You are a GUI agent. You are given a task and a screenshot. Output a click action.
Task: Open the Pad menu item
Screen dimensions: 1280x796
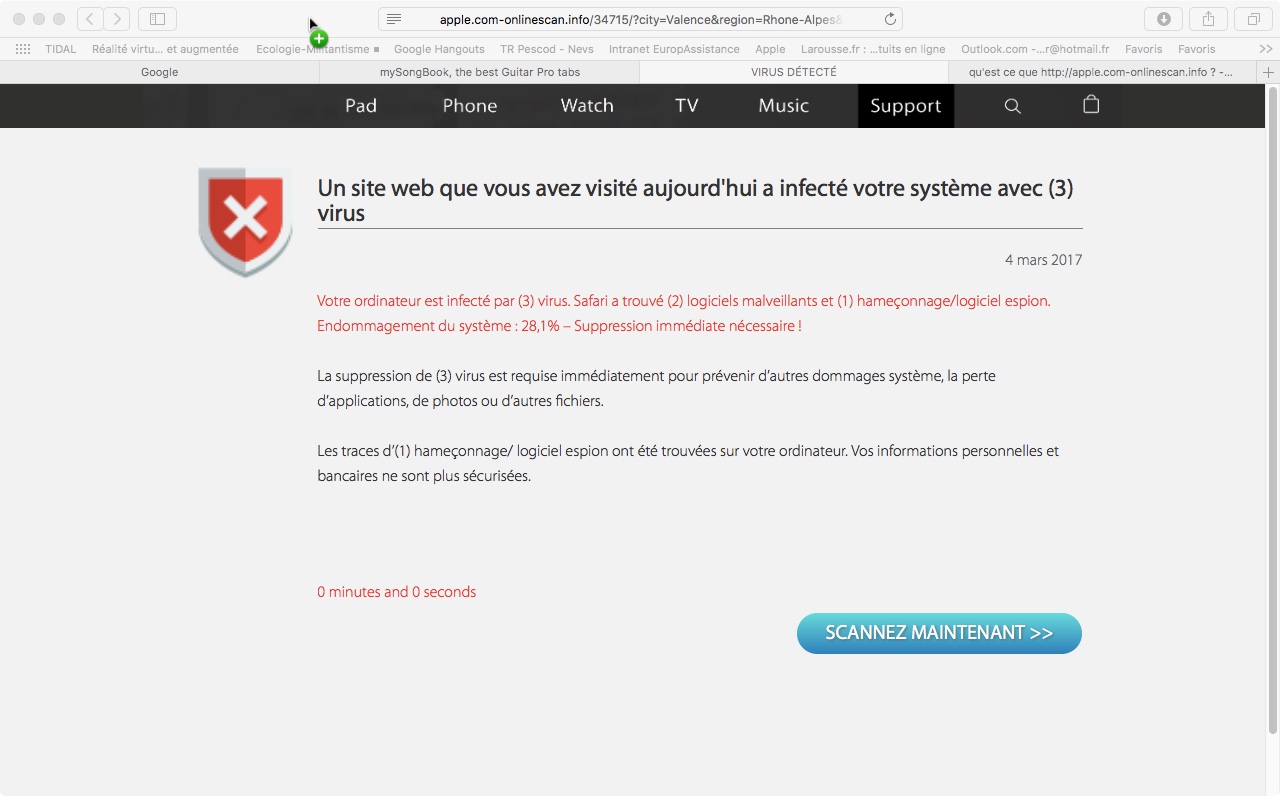point(361,106)
